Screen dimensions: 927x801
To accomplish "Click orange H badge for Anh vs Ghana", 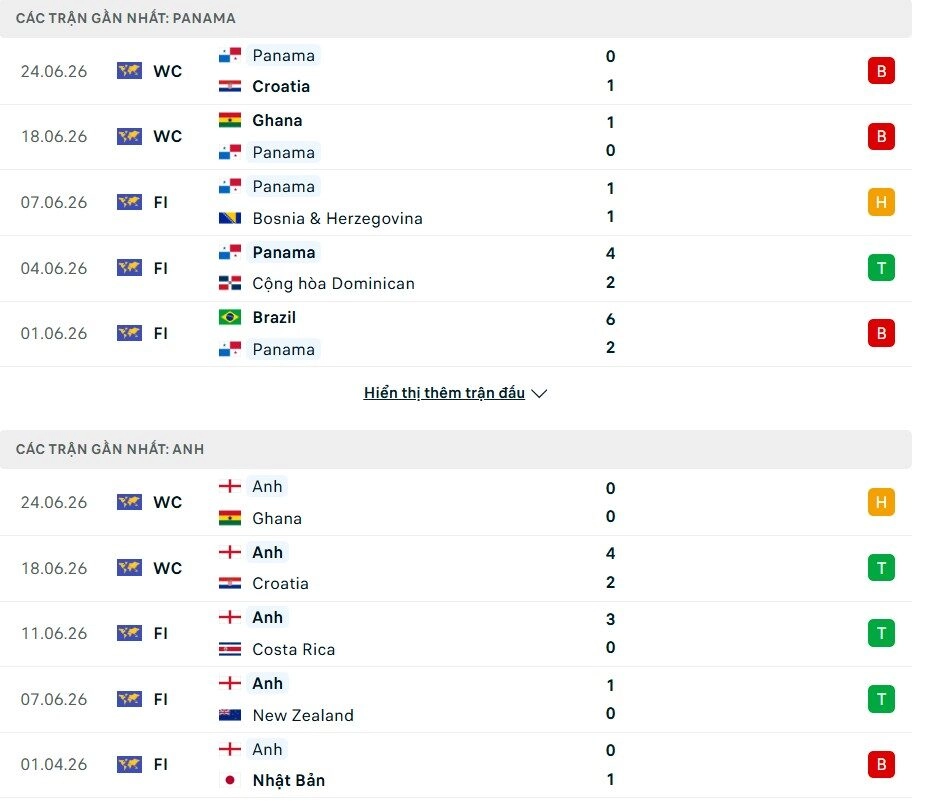I will (881, 502).
